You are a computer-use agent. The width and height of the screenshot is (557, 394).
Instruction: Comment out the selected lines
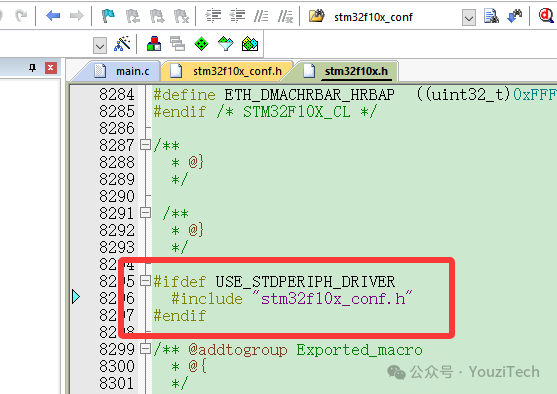(261, 16)
